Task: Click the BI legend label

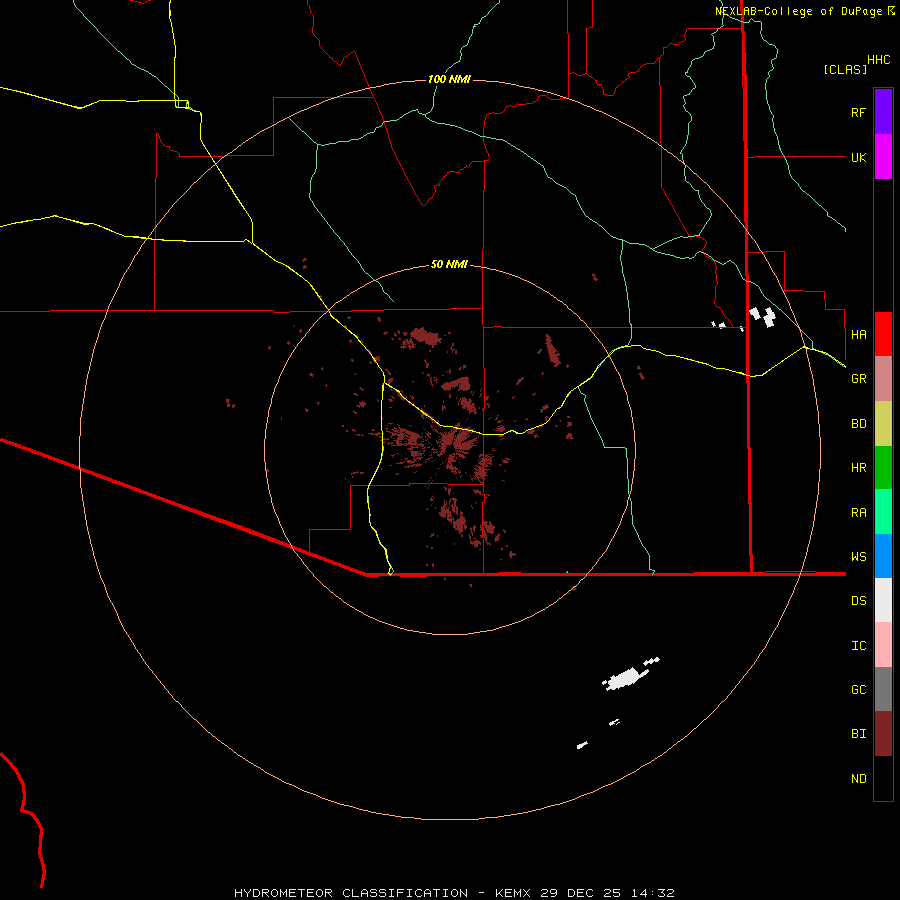Action: pyautogui.click(x=858, y=734)
